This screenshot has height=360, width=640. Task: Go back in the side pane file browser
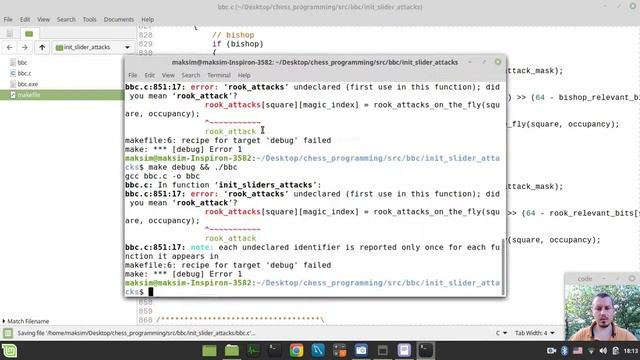pyautogui.click(x=9, y=47)
